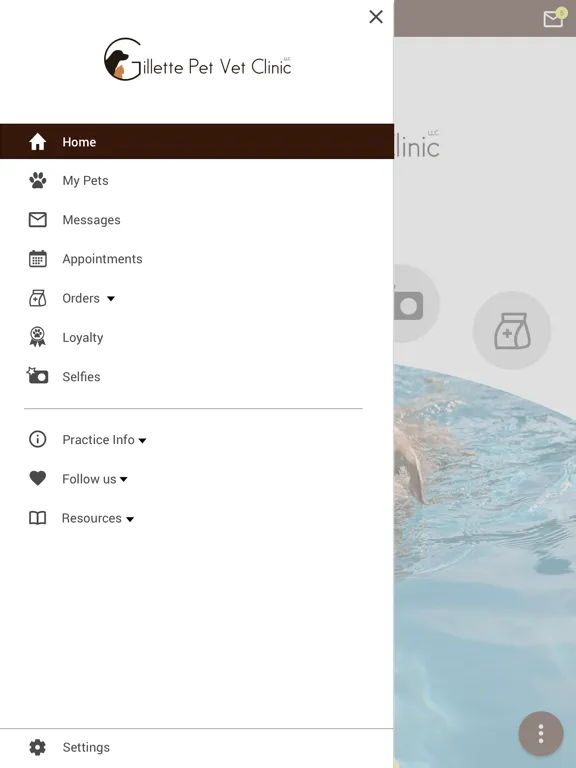Open the Loyalty menu item
This screenshot has width=576, height=768.
pos(83,337)
